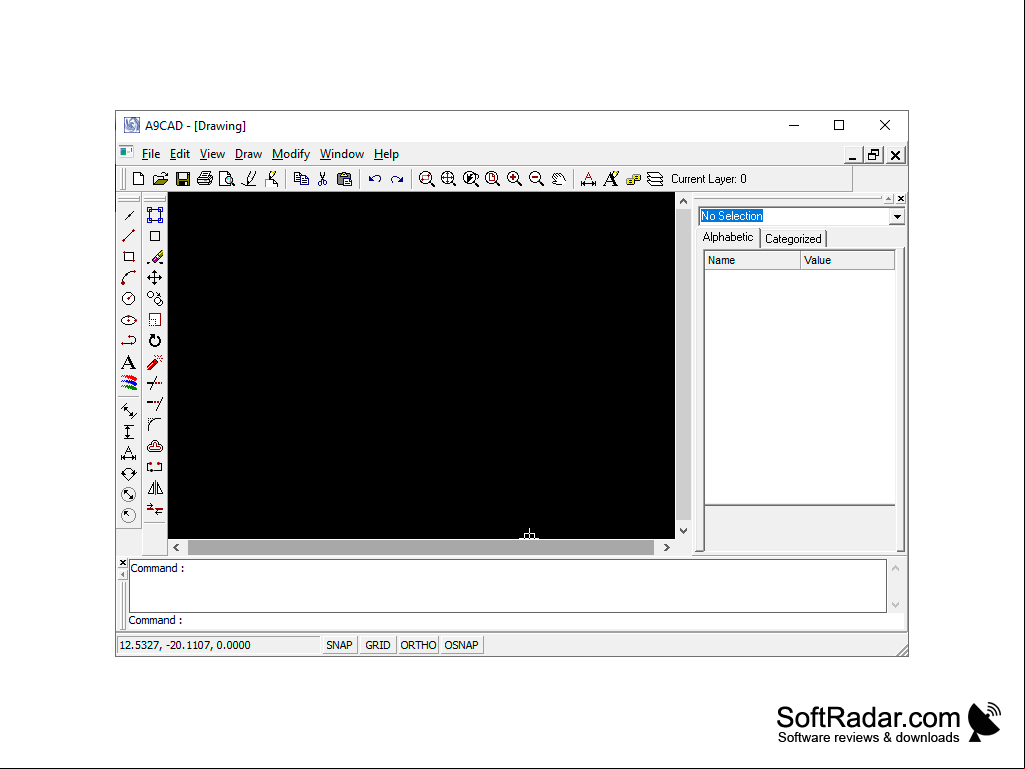Select the Mirror tool
Viewport: 1025px width, 769px height.
(155, 488)
